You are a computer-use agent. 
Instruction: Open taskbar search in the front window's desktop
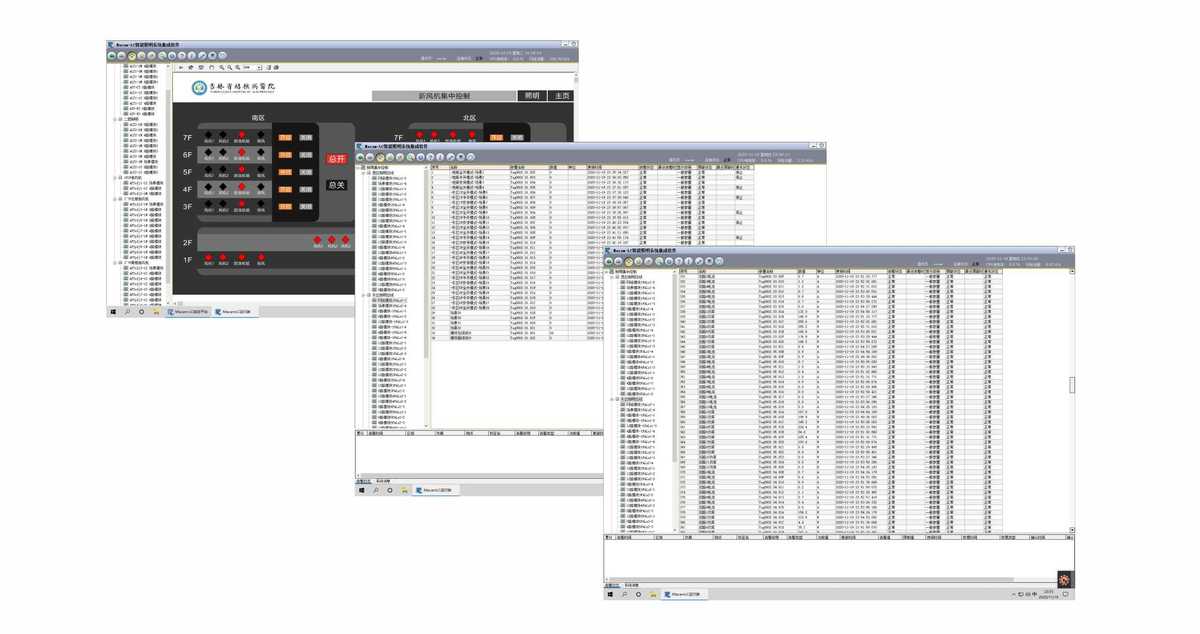tap(625, 594)
